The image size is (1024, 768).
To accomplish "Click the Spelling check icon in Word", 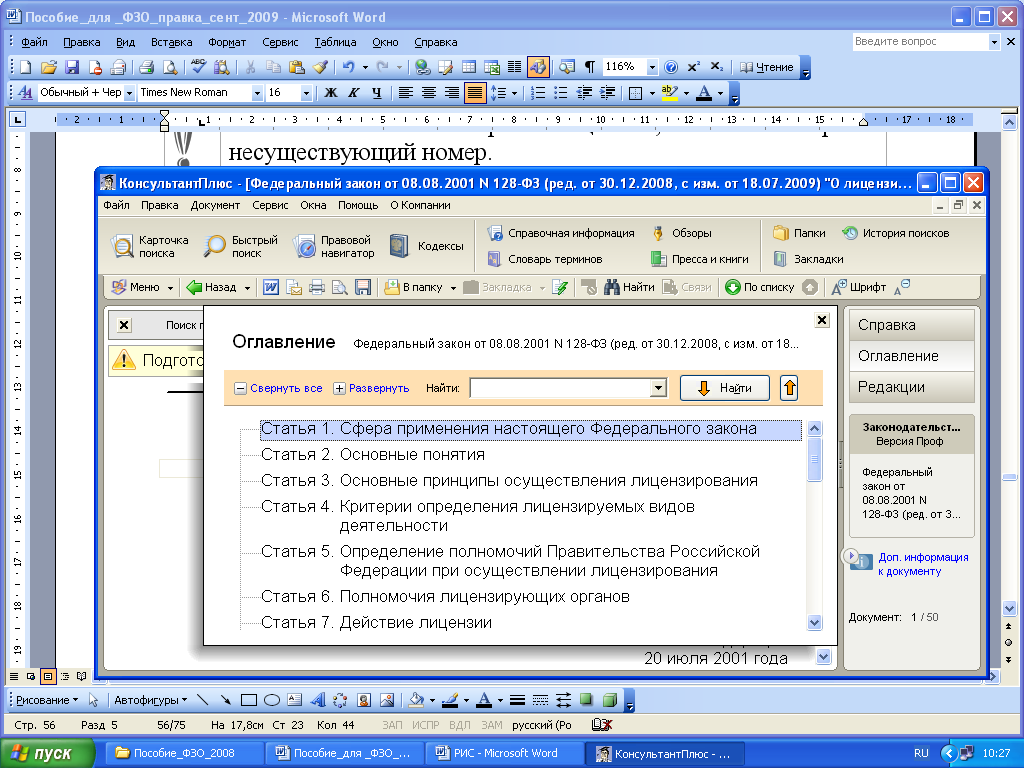I will pyautogui.click(x=198, y=67).
